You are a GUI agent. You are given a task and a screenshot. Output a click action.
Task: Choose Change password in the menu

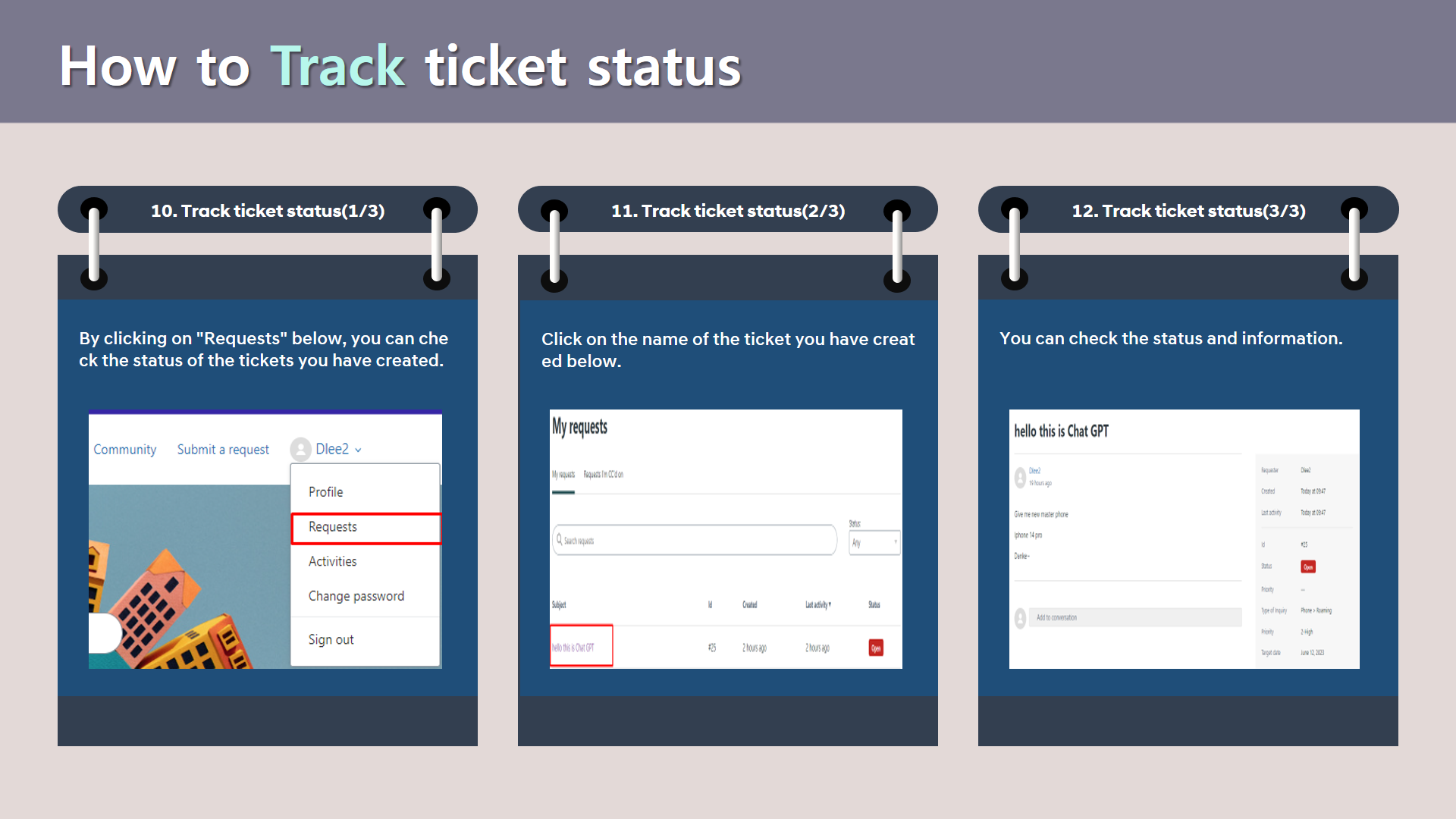pos(356,596)
